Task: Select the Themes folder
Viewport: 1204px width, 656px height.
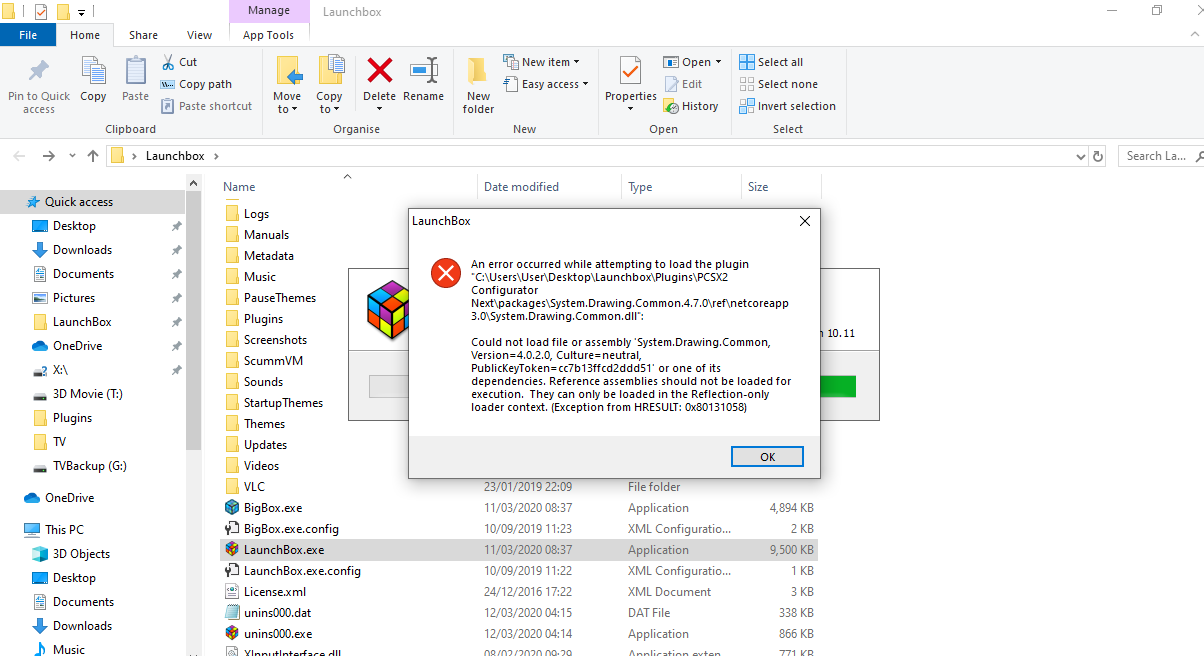Action: 264,424
